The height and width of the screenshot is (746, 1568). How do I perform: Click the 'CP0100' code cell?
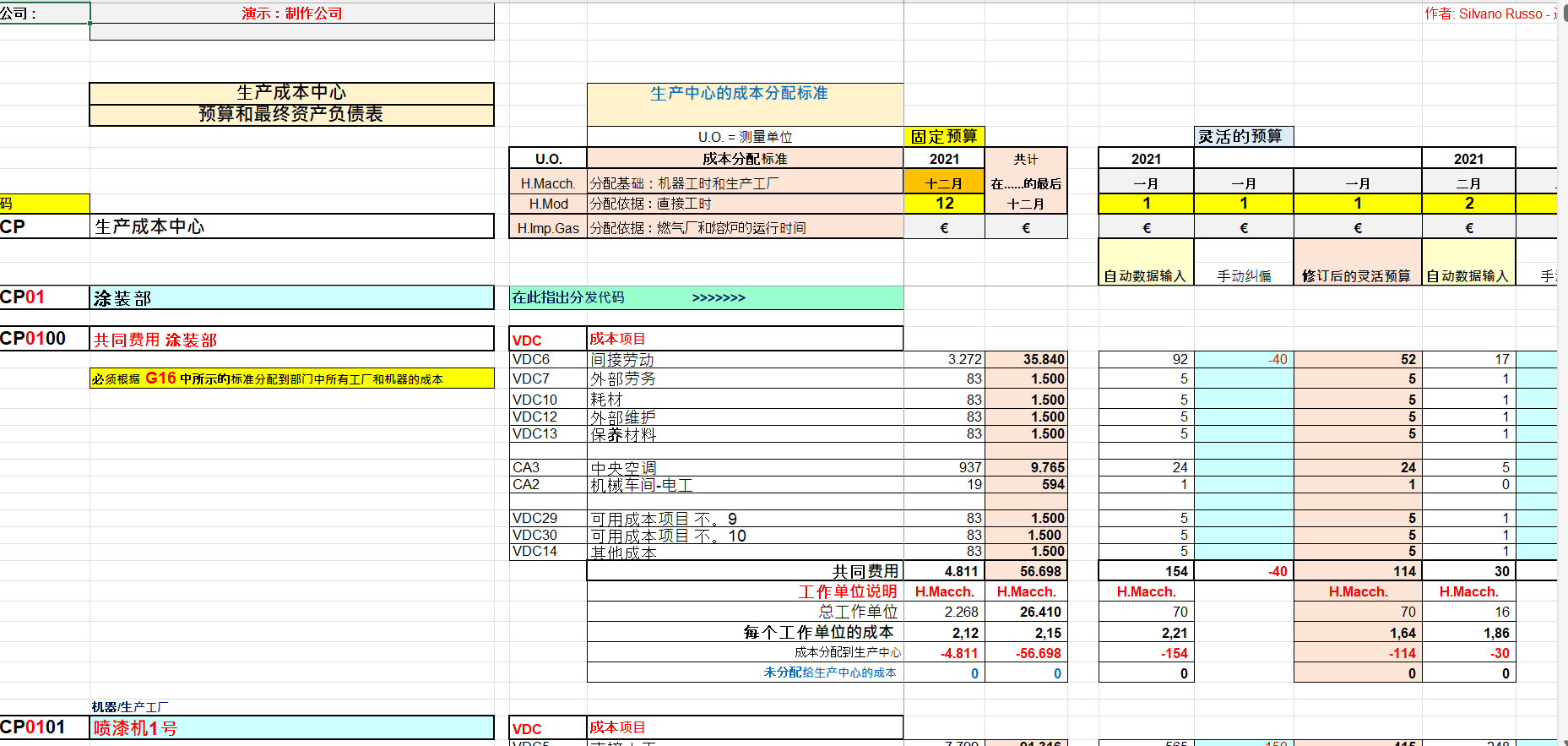(45, 339)
